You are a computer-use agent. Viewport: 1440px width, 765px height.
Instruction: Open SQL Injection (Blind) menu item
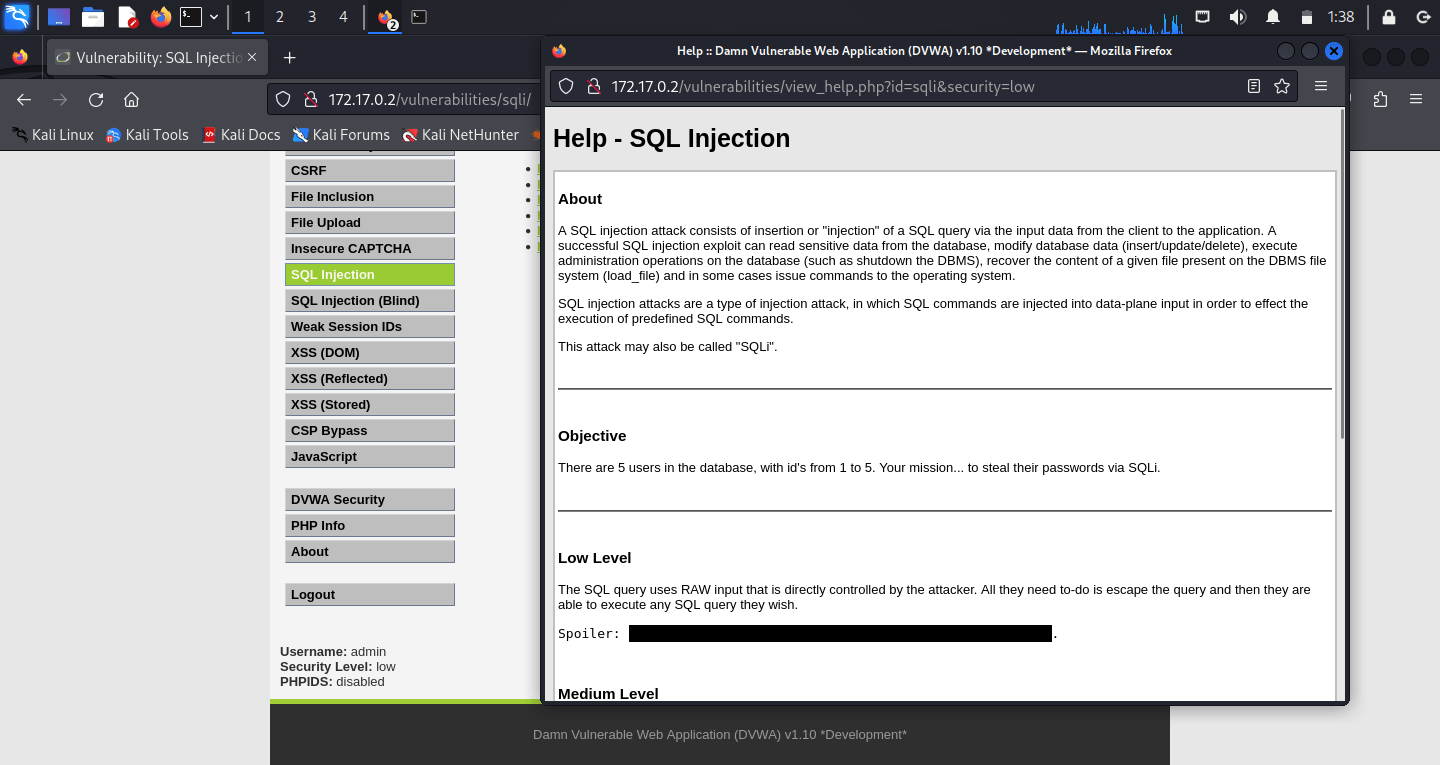pos(370,301)
